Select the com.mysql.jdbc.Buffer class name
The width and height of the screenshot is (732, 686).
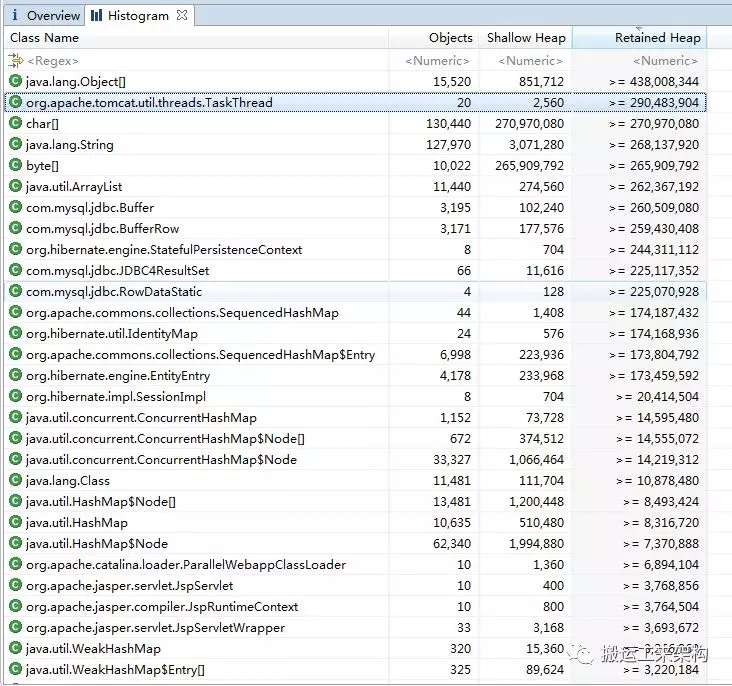(x=90, y=208)
